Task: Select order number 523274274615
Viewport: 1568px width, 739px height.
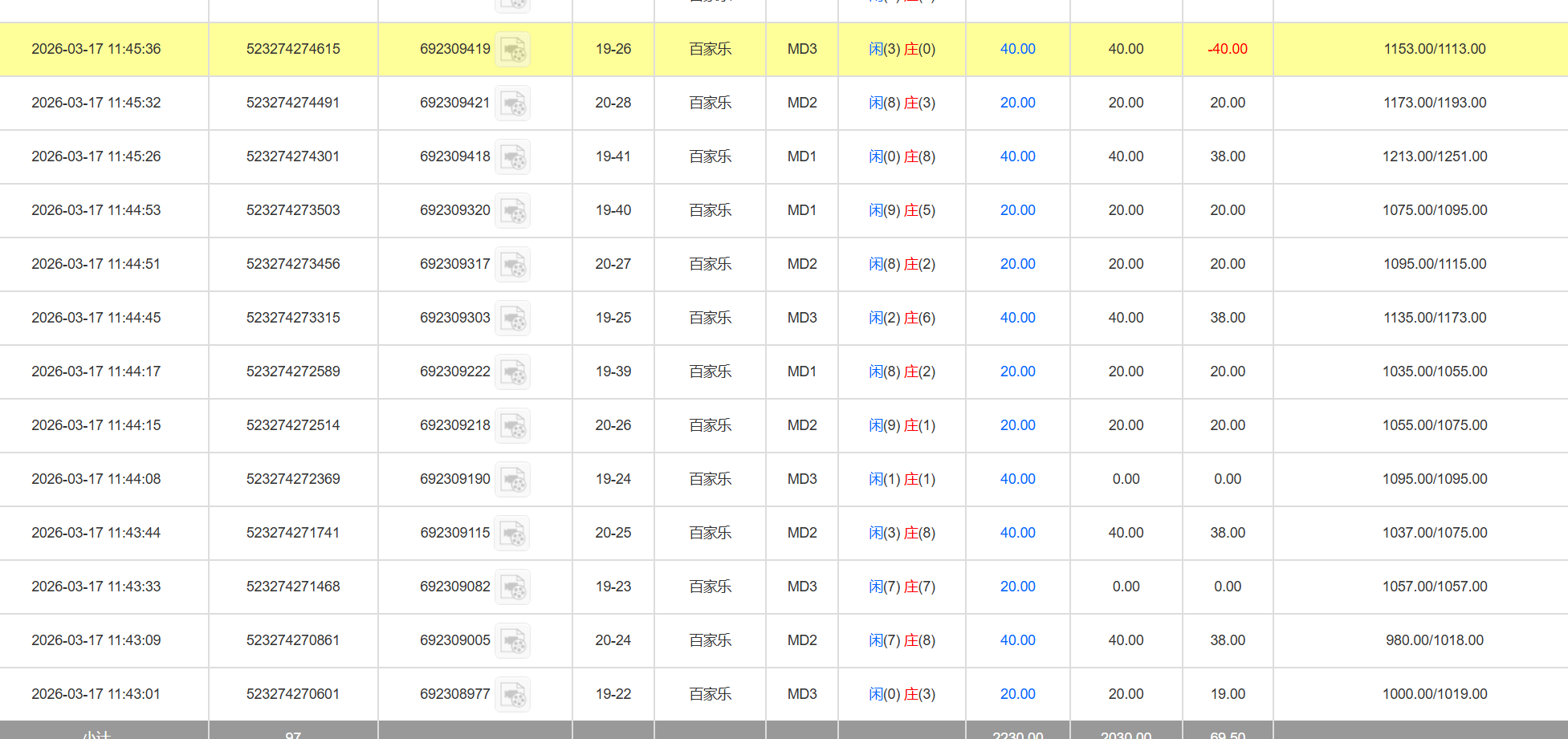Action: point(293,49)
